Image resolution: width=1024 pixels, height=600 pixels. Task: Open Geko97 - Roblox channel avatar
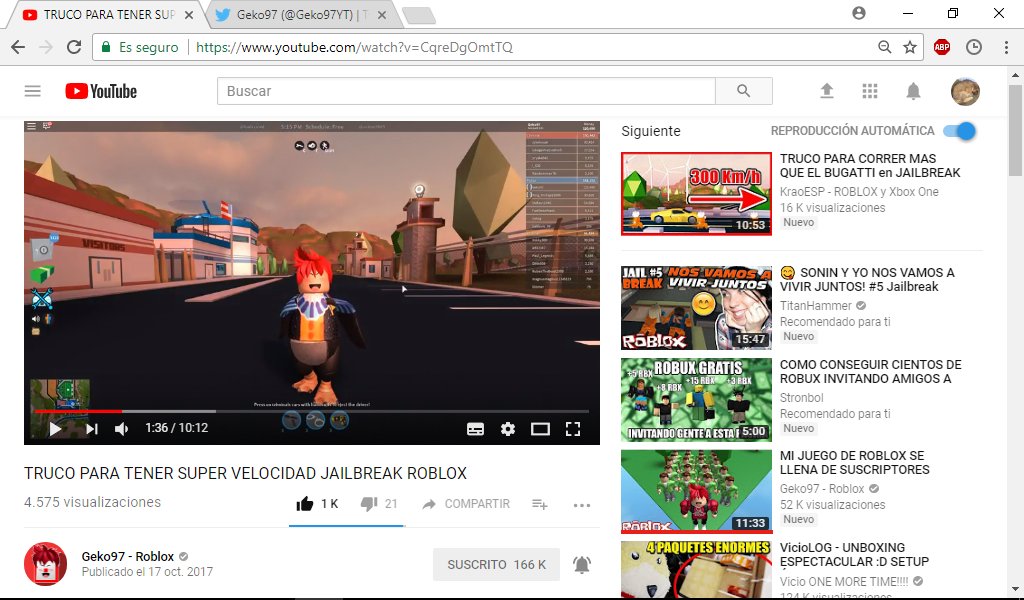[x=46, y=563]
